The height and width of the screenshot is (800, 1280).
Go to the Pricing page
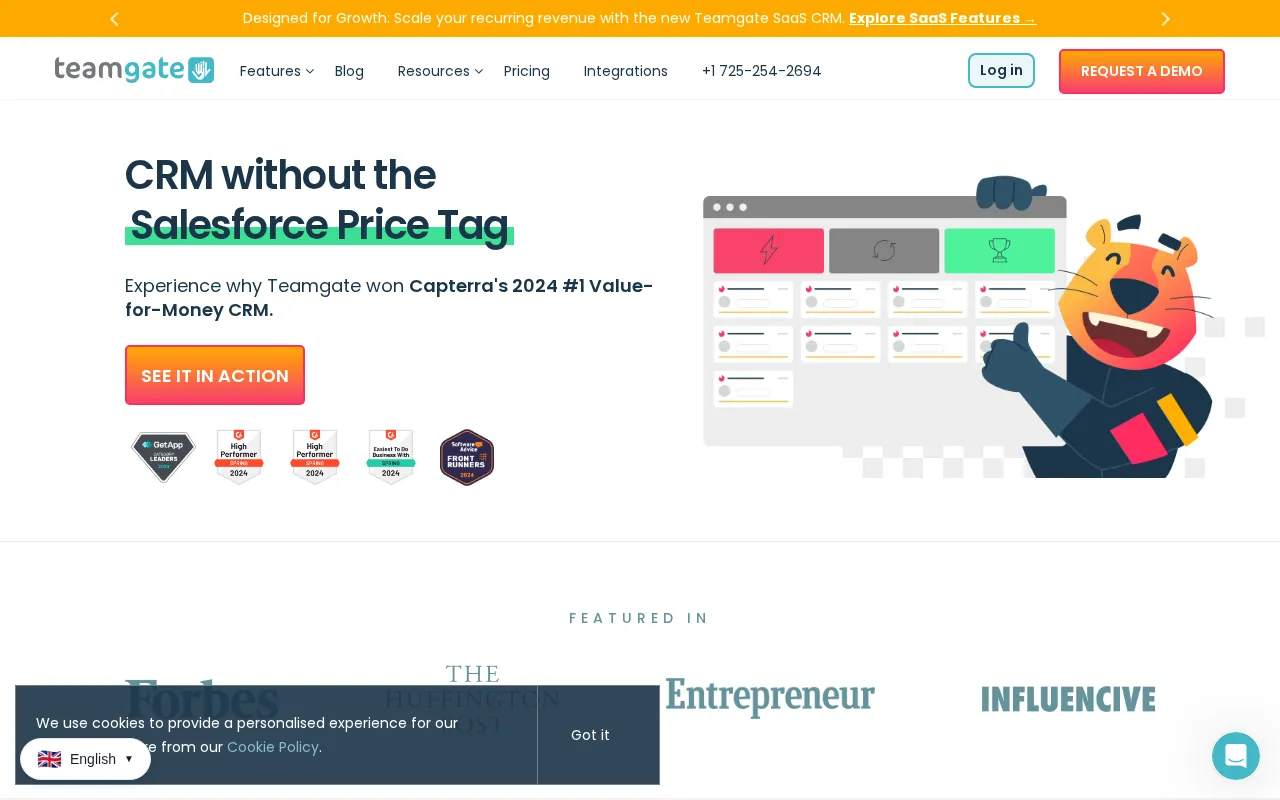527,71
